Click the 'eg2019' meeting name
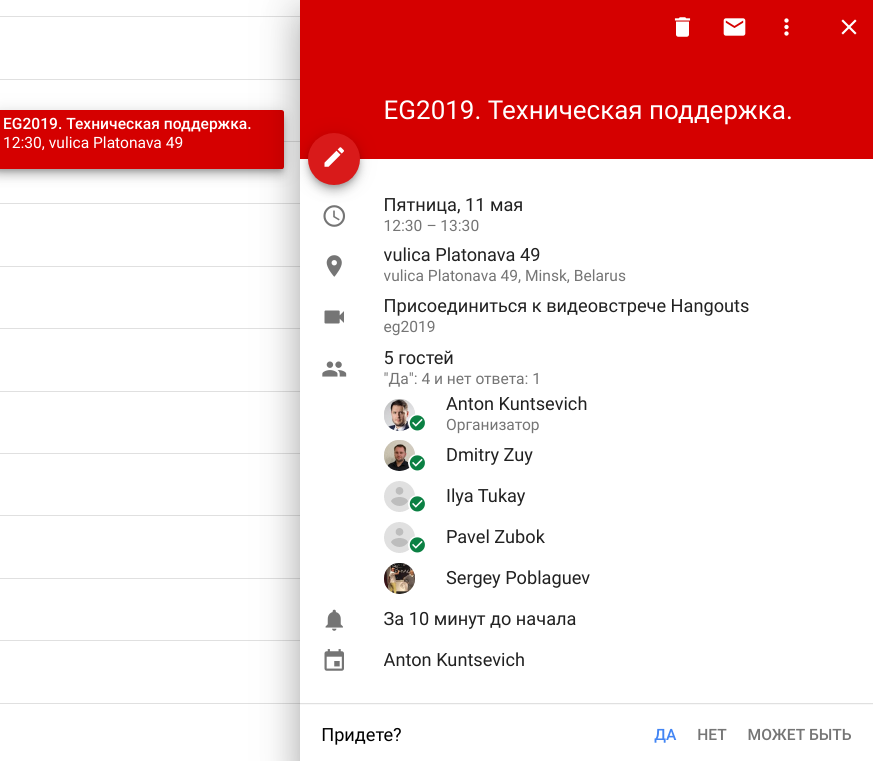This screenshot has width=873, height=761. [x=409, y=327]
